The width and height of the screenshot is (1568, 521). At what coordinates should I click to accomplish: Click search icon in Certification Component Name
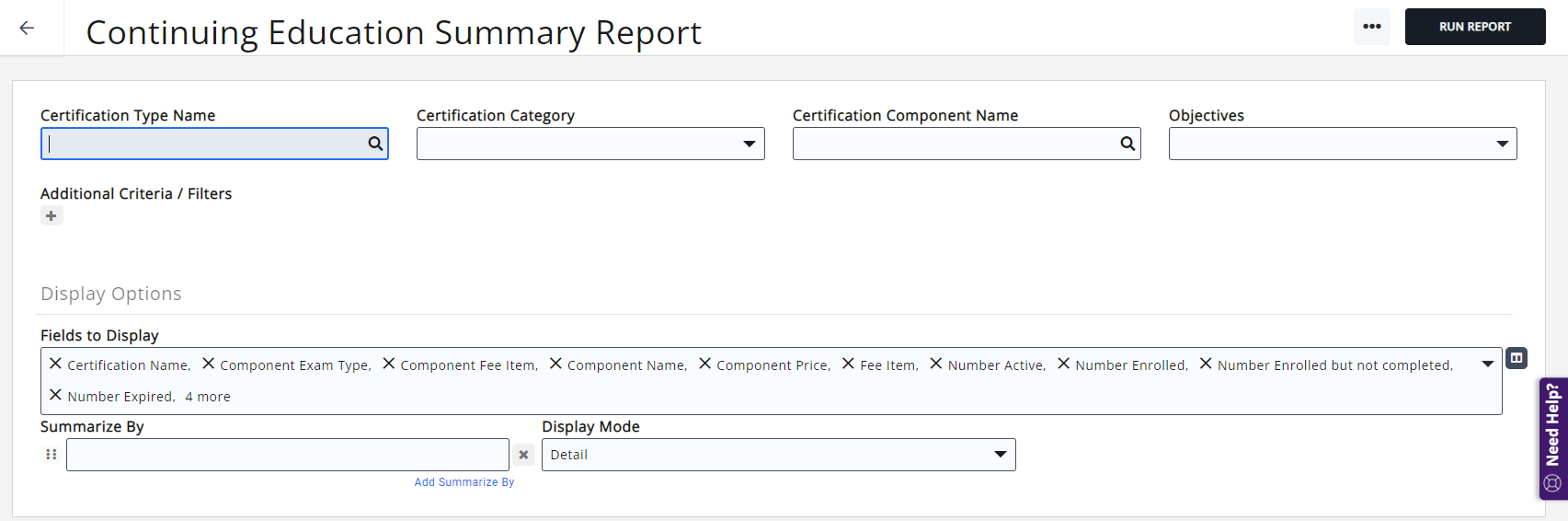[x=1127, y=144]
